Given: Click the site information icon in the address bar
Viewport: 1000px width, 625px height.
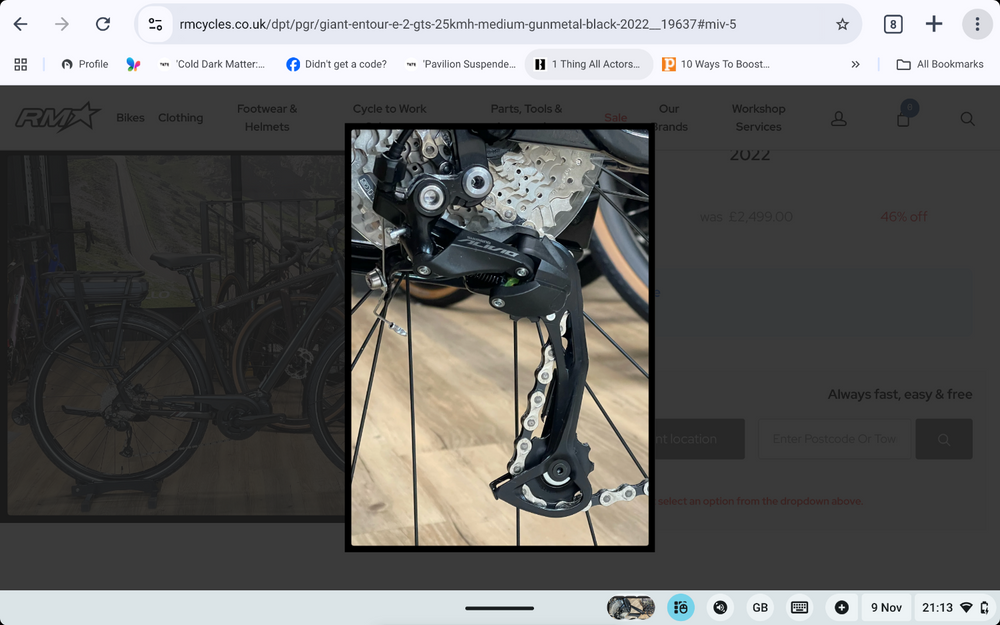Looking at the screenshot, I should point(153,24).
